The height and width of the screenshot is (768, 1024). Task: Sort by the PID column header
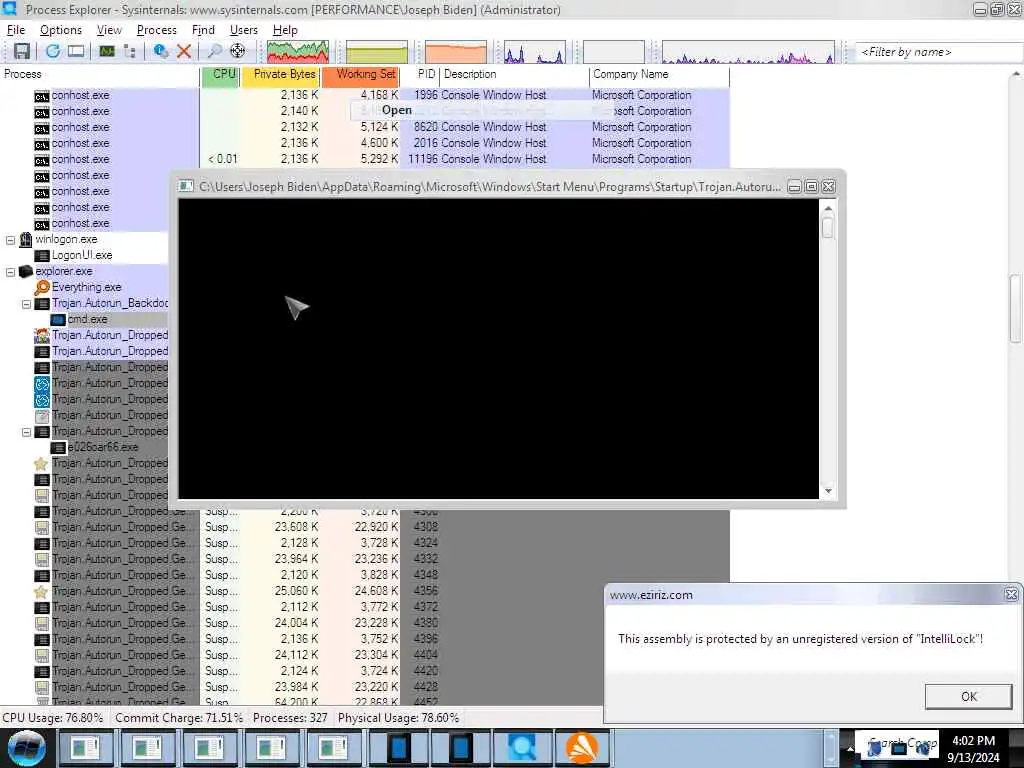tap(420, 74)
